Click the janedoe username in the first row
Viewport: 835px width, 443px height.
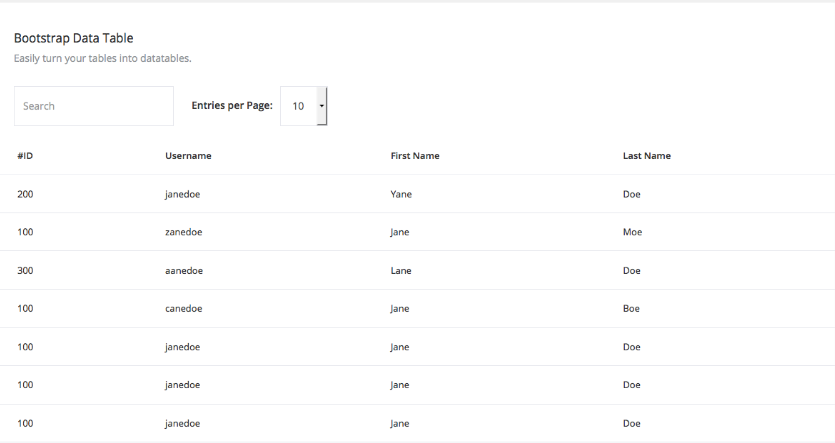point(183,194)
